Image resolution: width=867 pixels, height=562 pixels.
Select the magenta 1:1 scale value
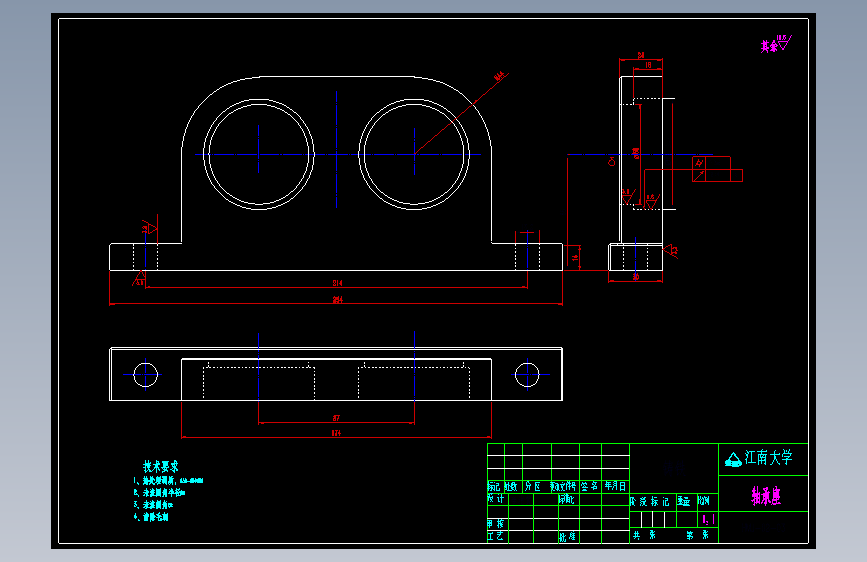coord(708,519)
